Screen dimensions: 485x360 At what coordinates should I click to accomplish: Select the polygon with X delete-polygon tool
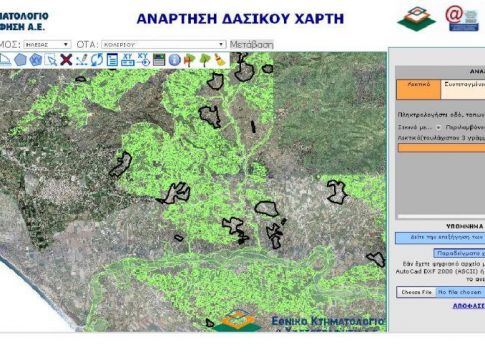pyautogui.click(x=36, y=60)
